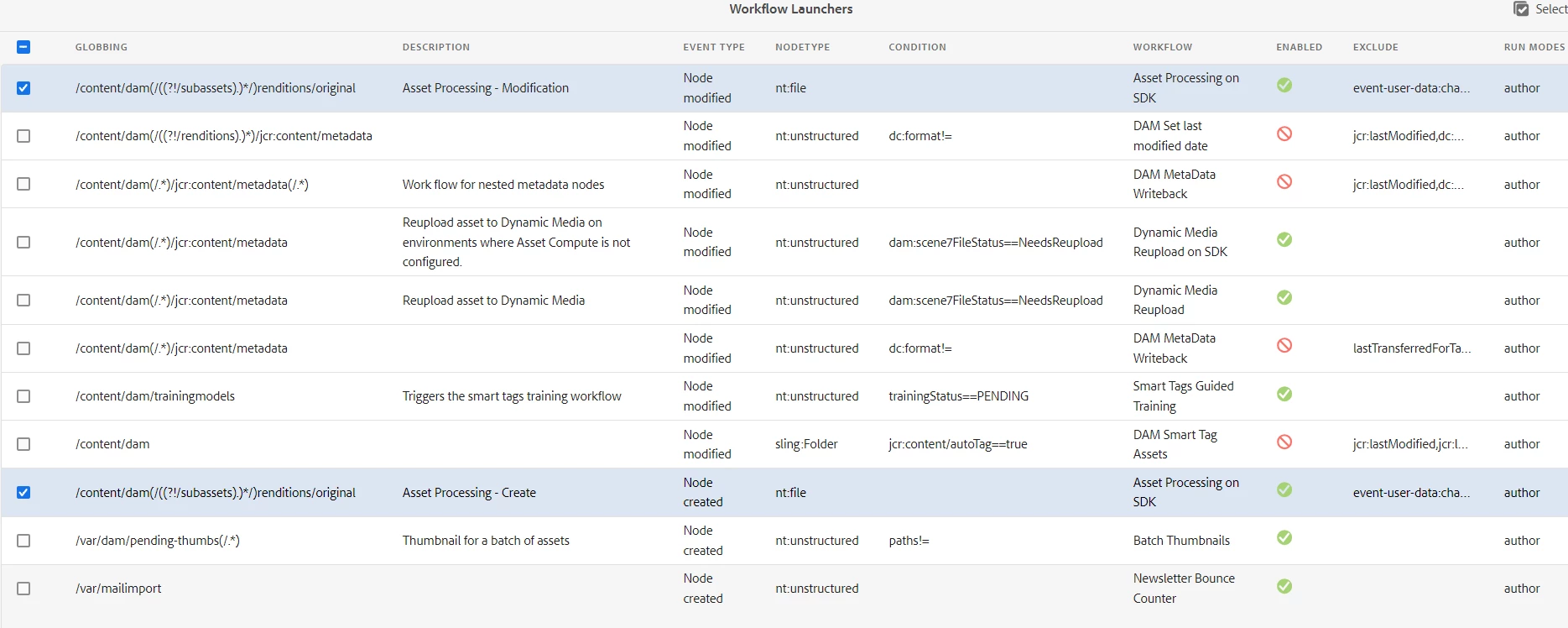The height and width of the screenshot is (628, 1568).
Task: Click workflow 'Batch Thumbnails'
Action: [1181, 541]
